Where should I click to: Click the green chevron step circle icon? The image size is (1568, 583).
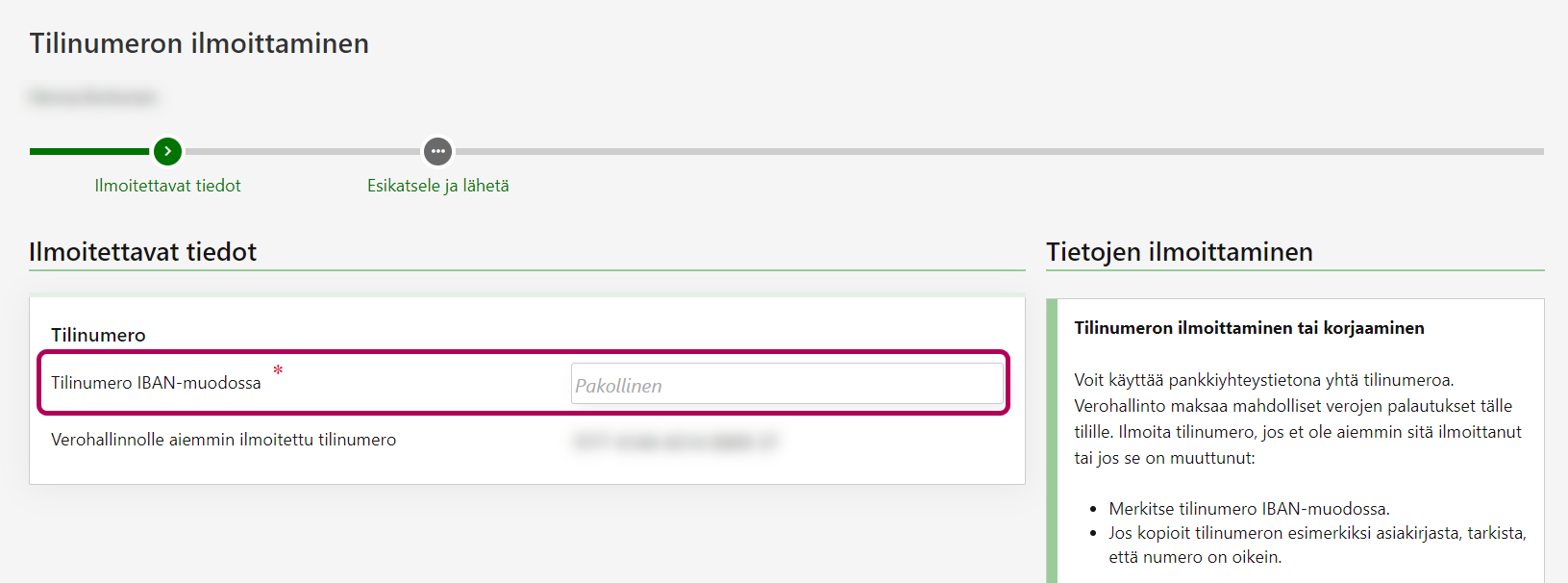pos(167,151)
